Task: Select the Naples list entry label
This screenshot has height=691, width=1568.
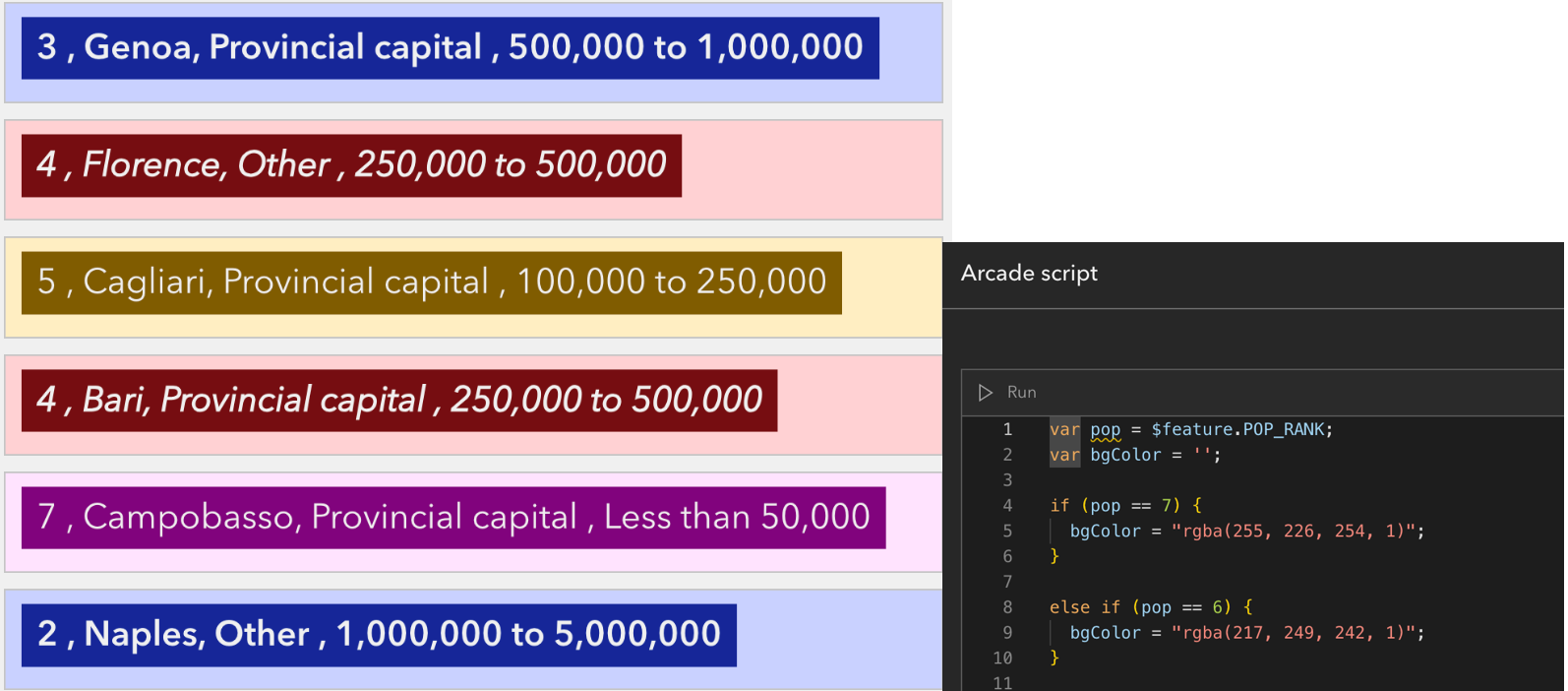Action: pyautogui.click(x=379, y=634)
